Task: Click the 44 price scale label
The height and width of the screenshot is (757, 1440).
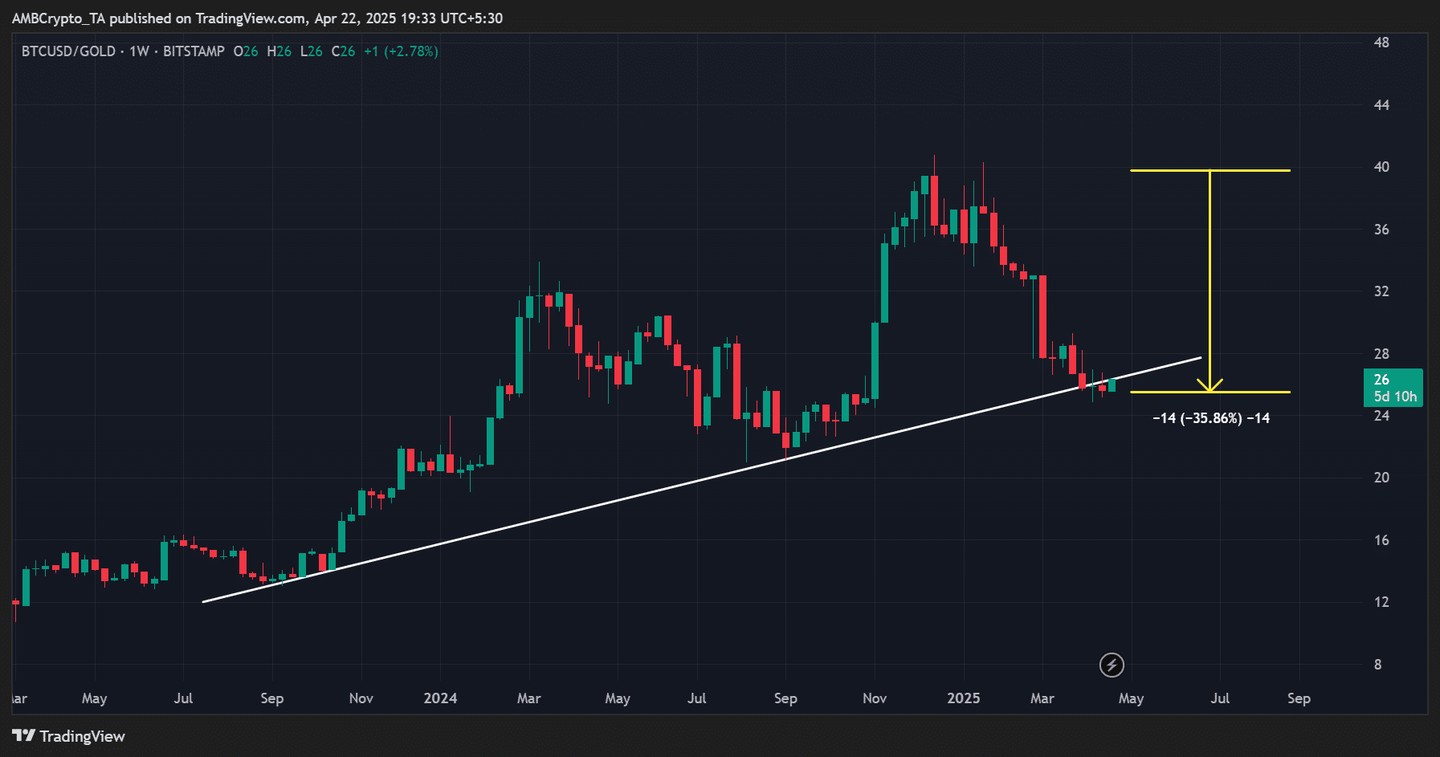Action: pos(1381,105)
